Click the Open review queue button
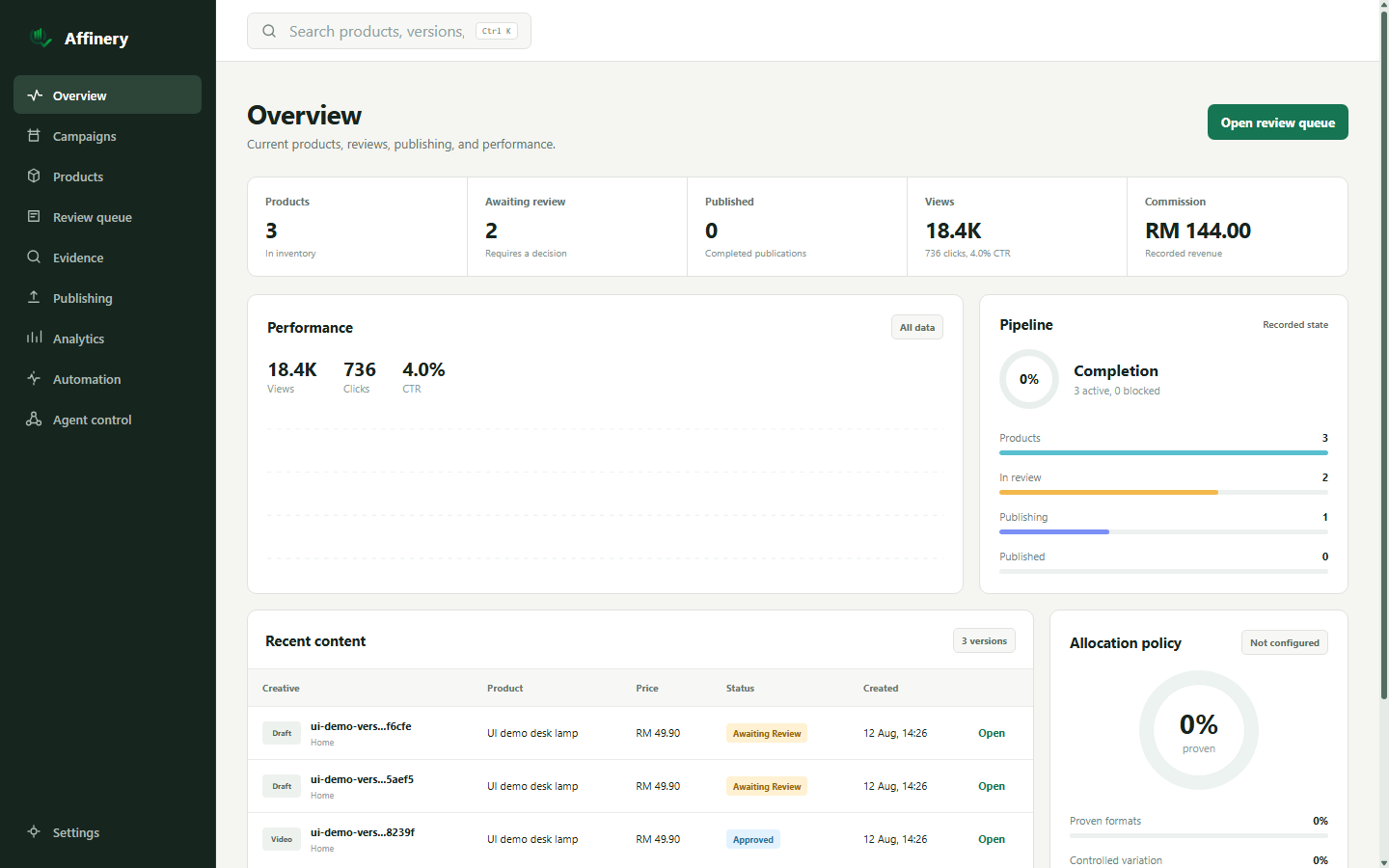 (1277, 122)
